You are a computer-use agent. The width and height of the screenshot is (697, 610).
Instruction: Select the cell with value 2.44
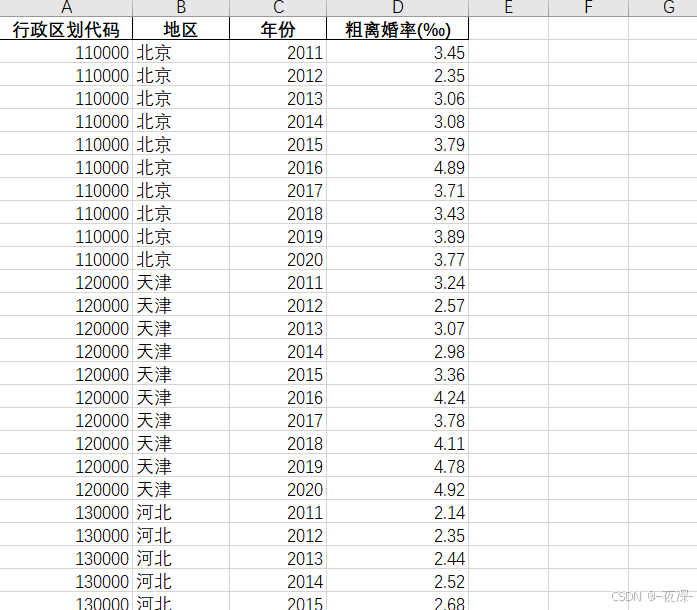[398, 558]
